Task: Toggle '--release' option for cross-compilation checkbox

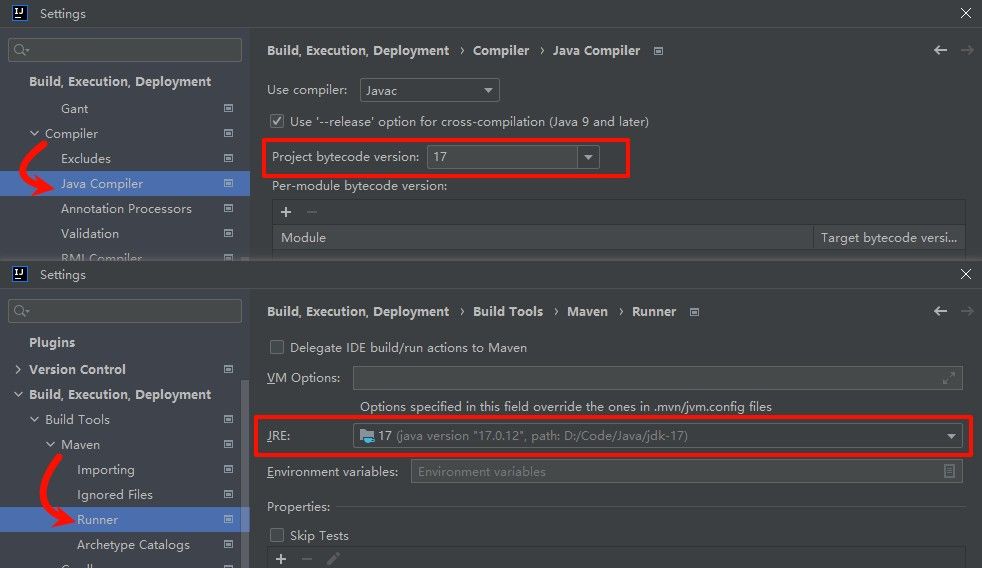Action: coord(277,121)
